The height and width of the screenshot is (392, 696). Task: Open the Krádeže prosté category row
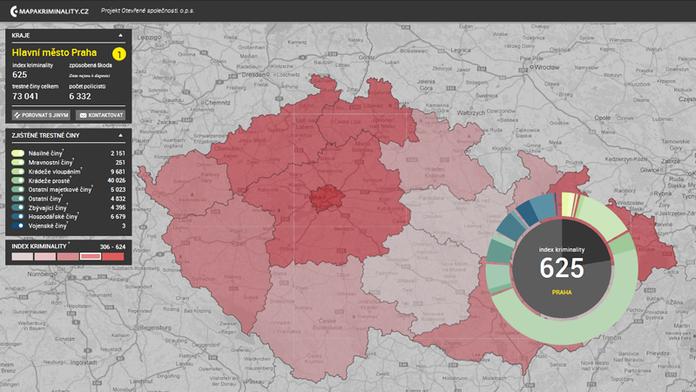68,181
